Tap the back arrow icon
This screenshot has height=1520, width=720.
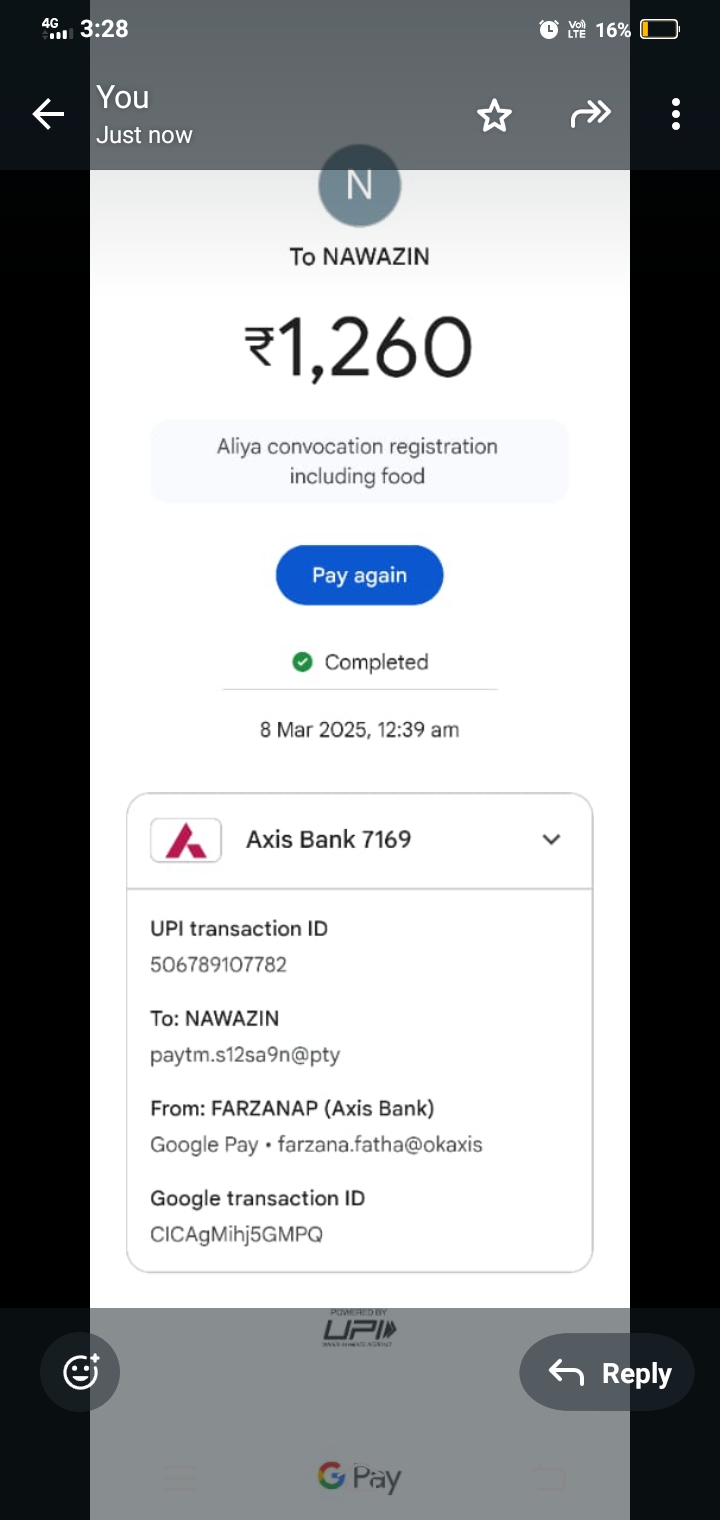pyautogui.click(x=48, y=115)
